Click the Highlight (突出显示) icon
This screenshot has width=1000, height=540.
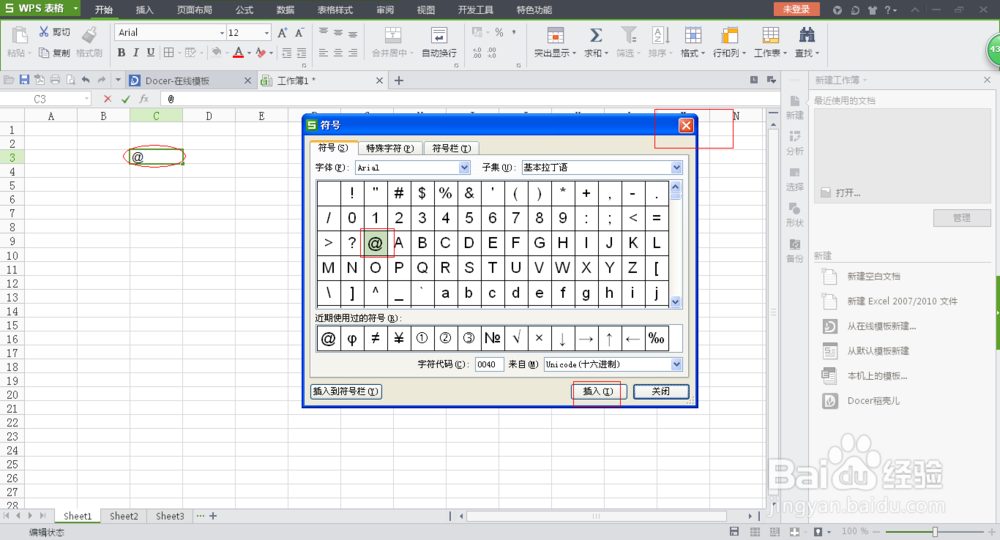[x=555, y=35]
